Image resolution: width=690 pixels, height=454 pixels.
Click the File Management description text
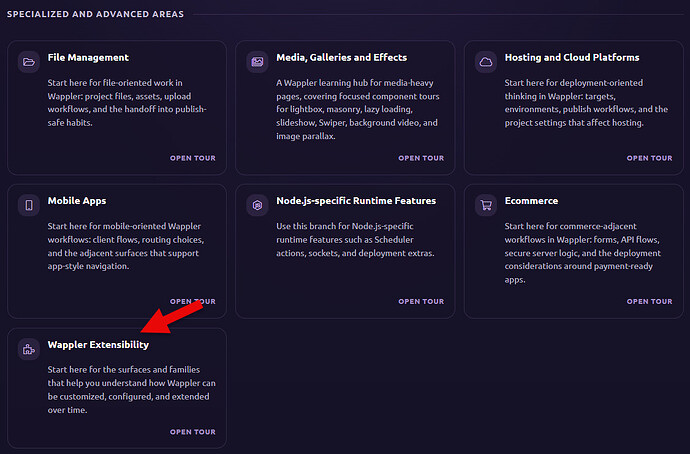[x=127, y=103]
